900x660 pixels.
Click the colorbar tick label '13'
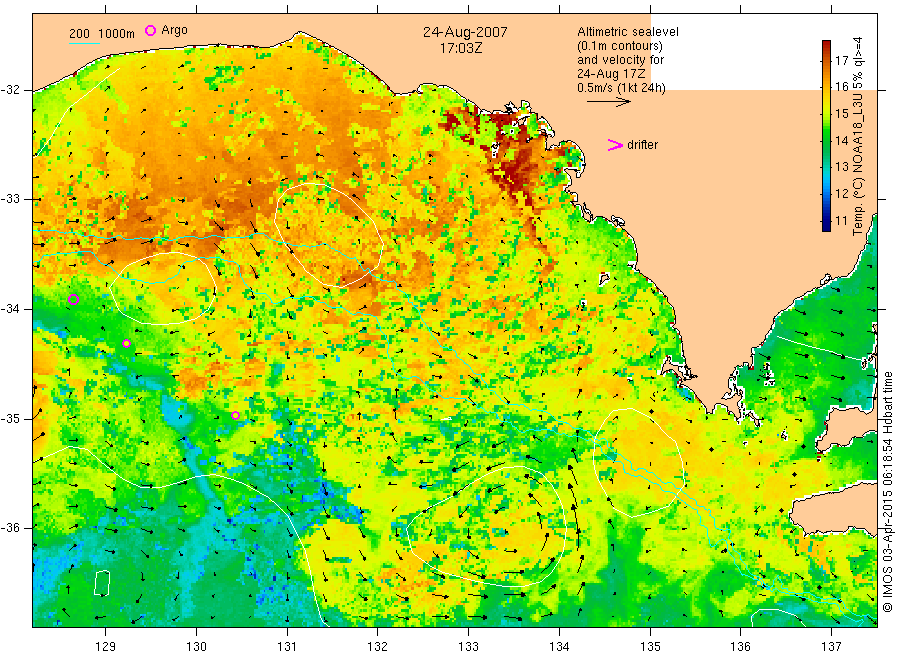tap(841, 167)
